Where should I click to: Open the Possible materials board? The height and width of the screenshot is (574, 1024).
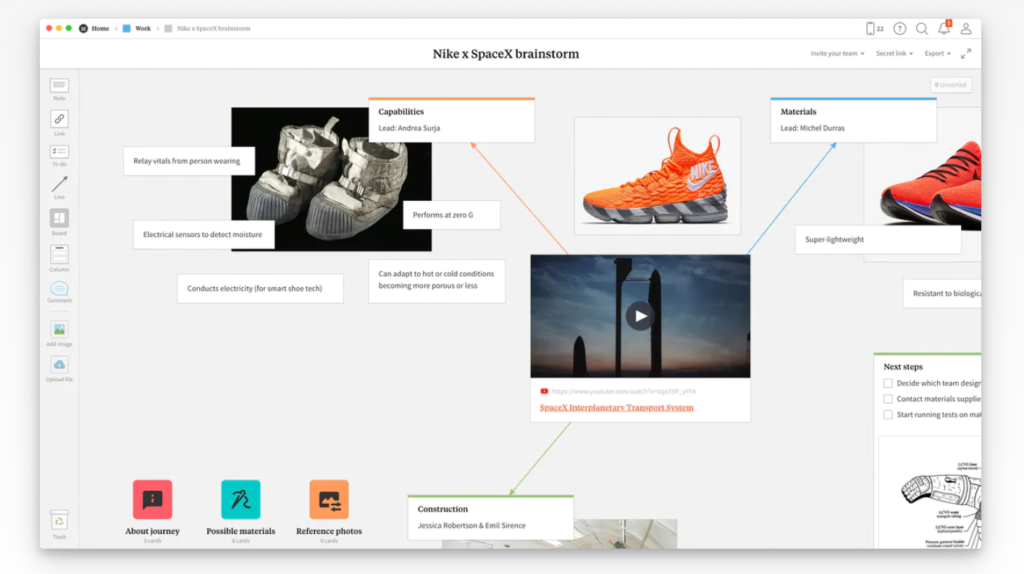pos(240,500)
